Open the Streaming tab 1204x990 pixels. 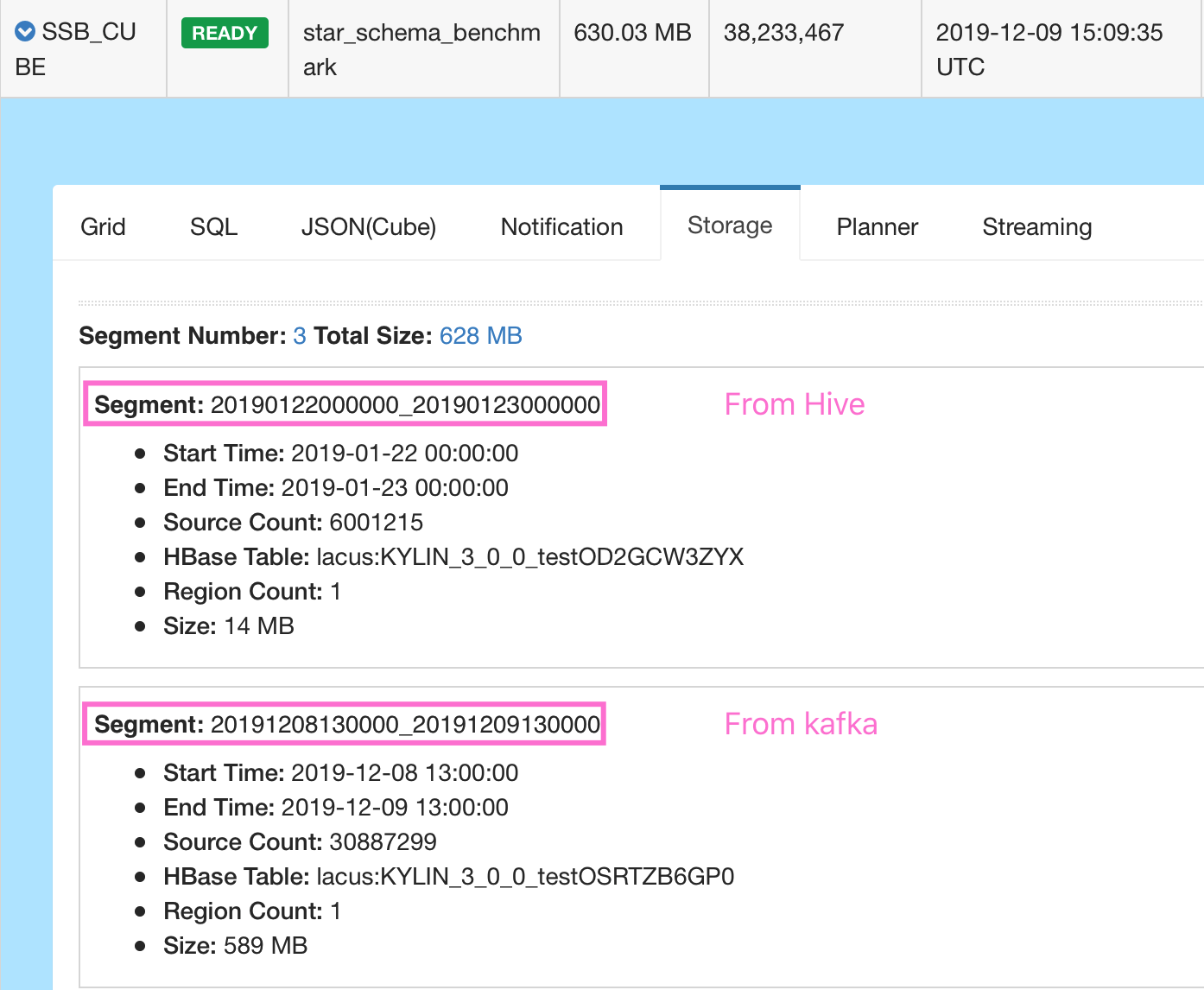[1036, 226]
